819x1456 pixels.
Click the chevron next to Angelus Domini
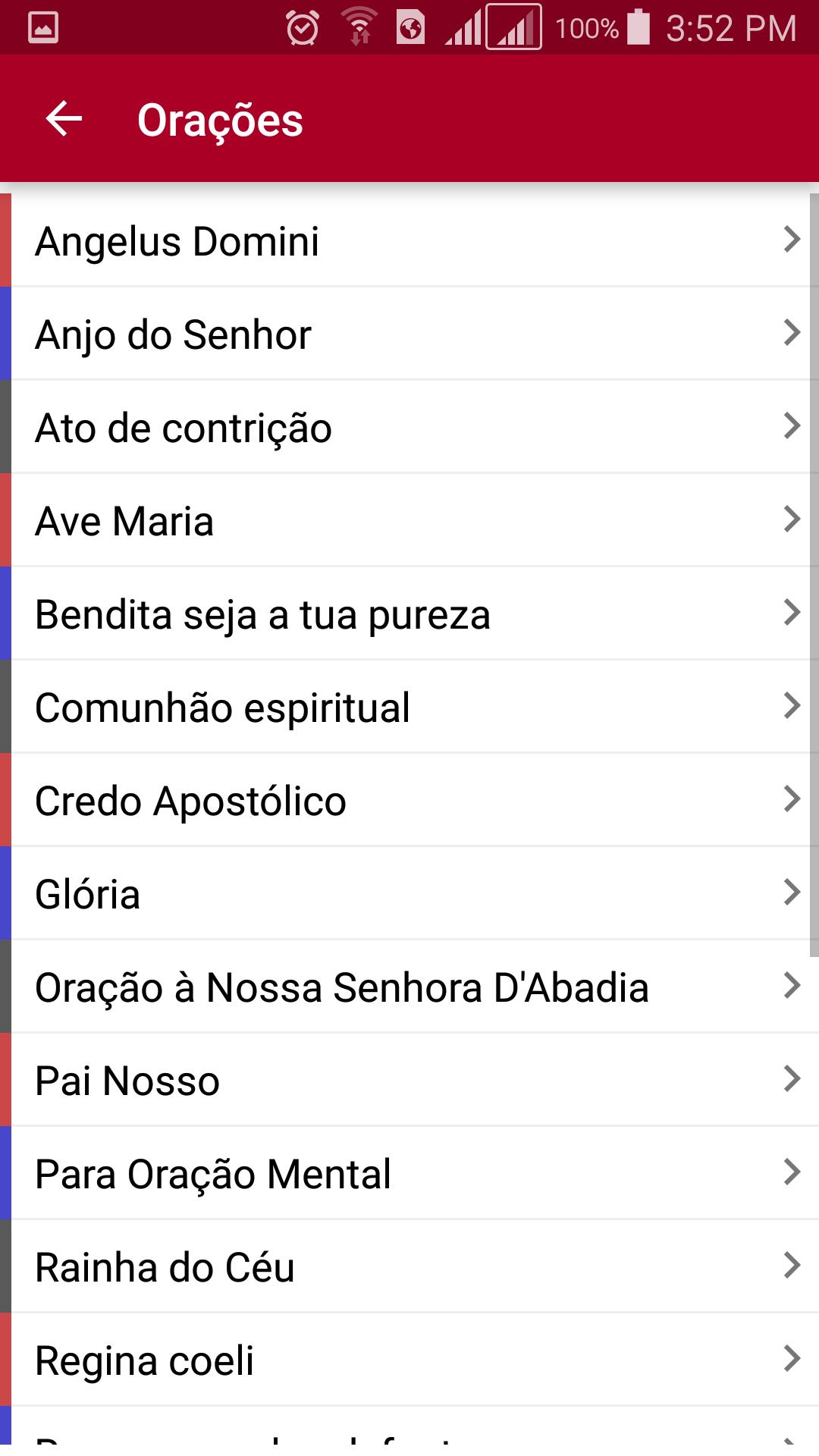tap(792, 240)
